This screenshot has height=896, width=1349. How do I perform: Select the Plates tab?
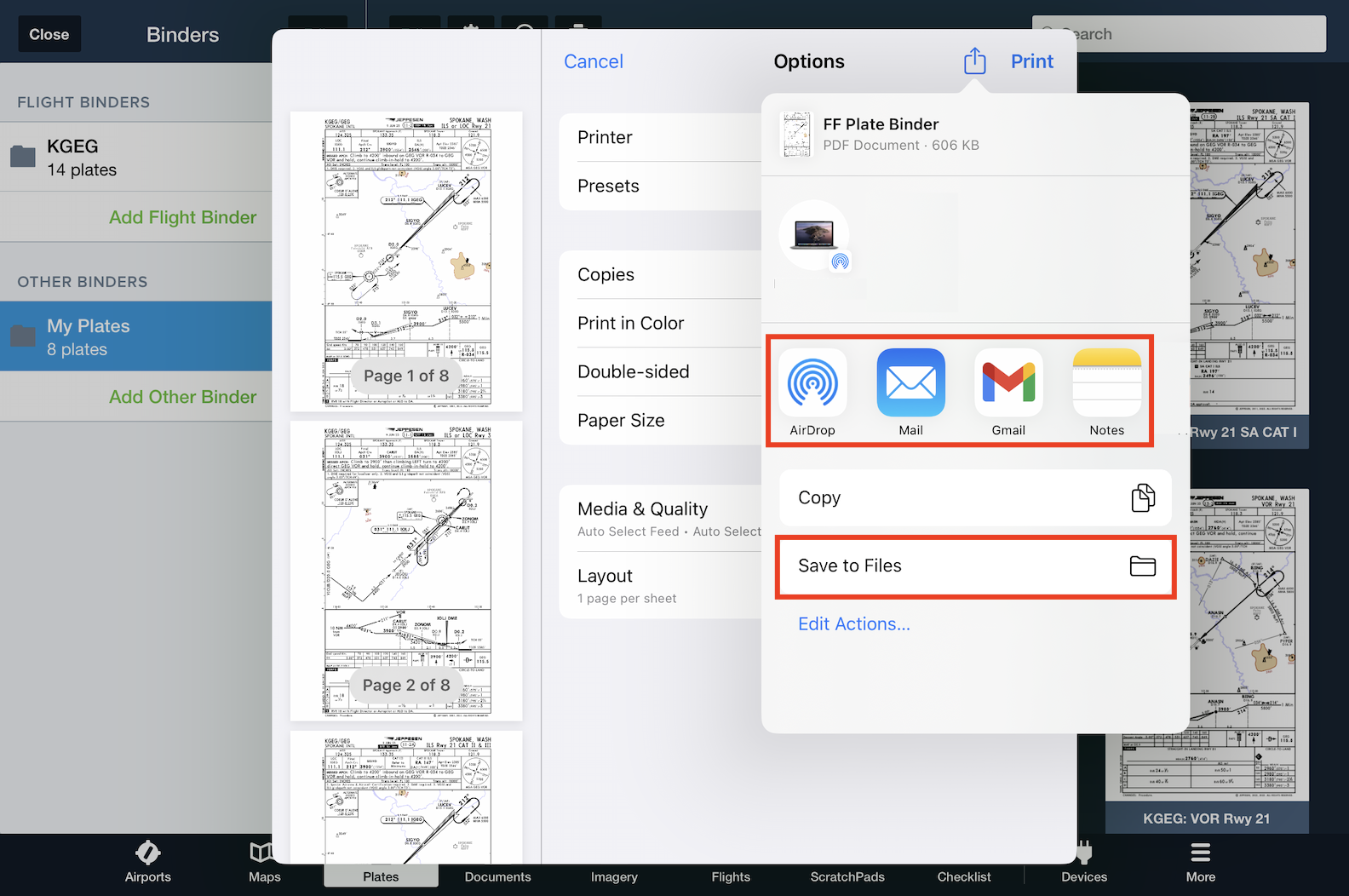pyautogui.click(x=381, y=876)
